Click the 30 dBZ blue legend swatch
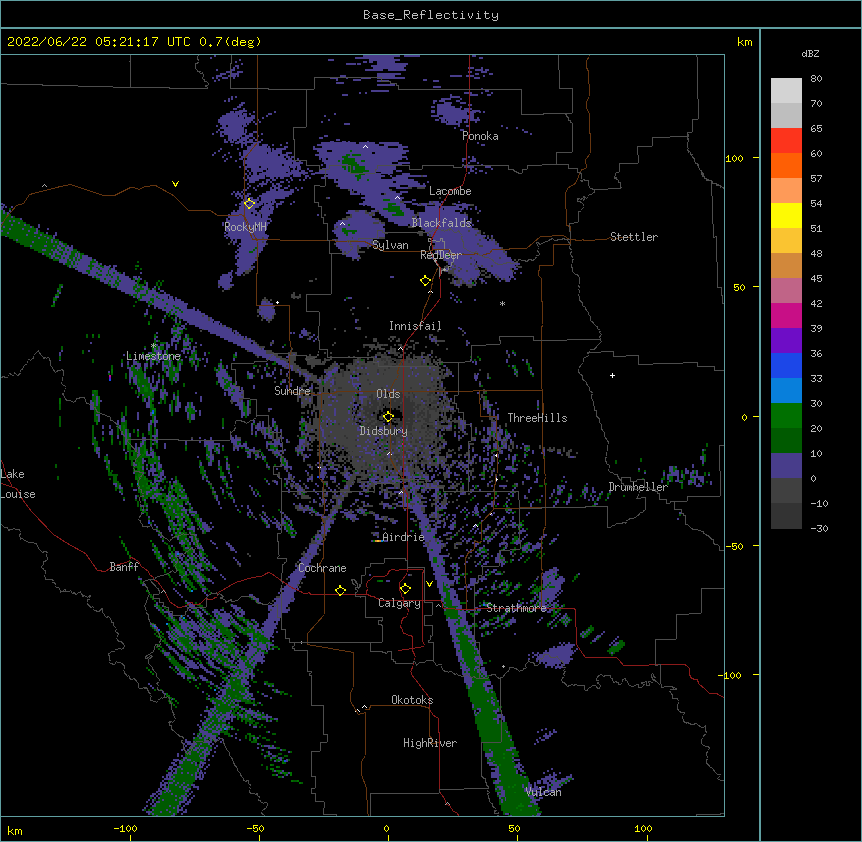Image resolution: width=862 pixels, height=842 pixels. [786, 390]
